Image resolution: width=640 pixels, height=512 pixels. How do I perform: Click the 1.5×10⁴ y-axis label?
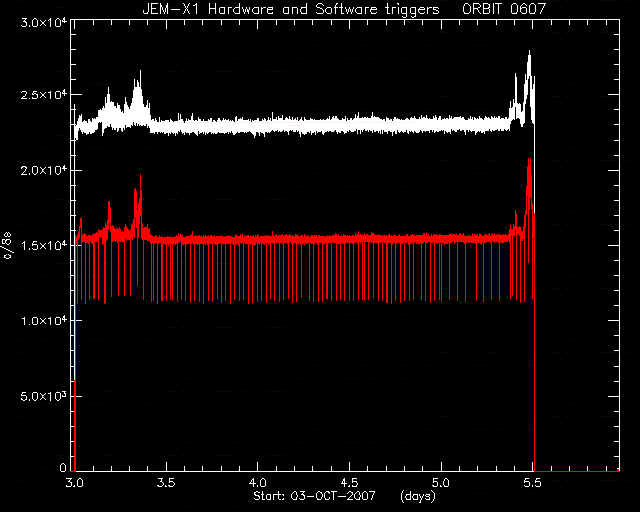(44, 245)
